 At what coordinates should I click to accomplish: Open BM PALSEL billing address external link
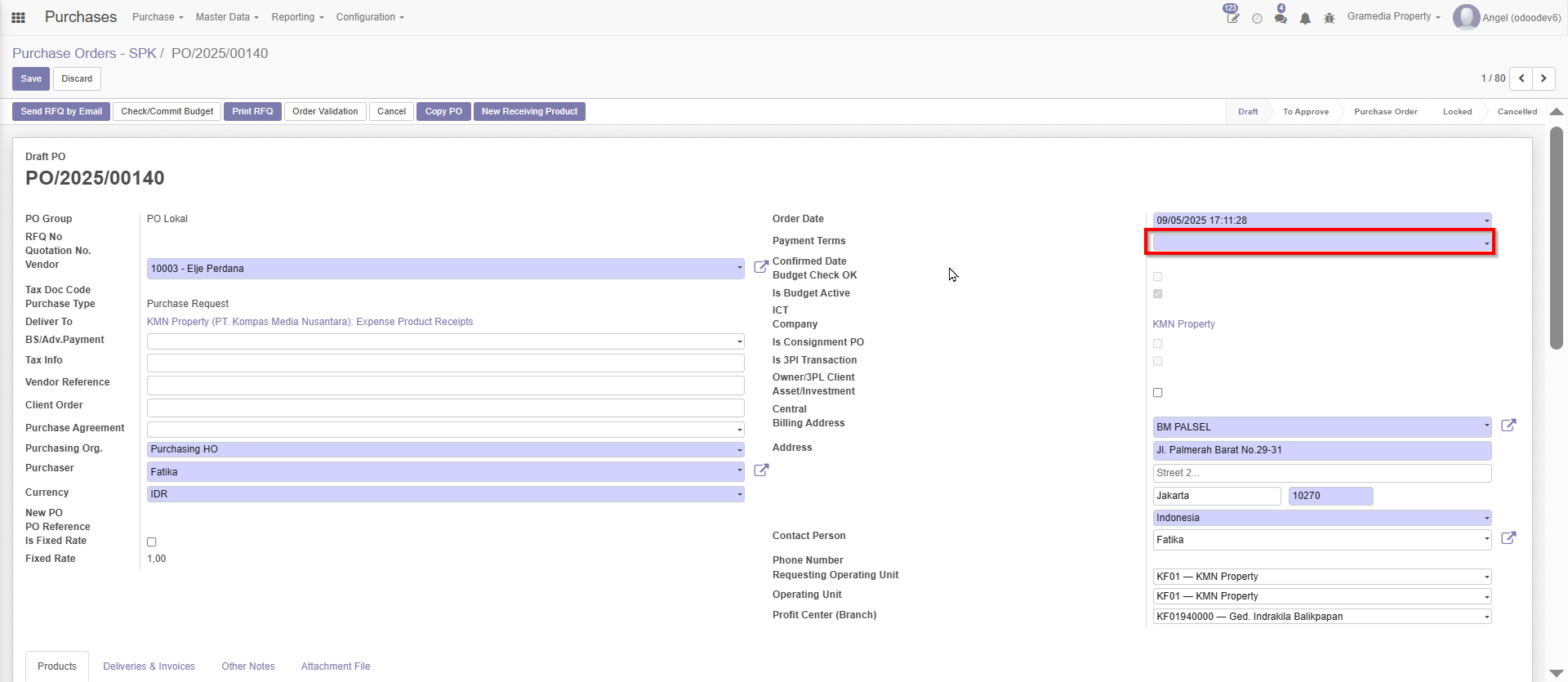pyautogui.click(x=1508, y=426)
